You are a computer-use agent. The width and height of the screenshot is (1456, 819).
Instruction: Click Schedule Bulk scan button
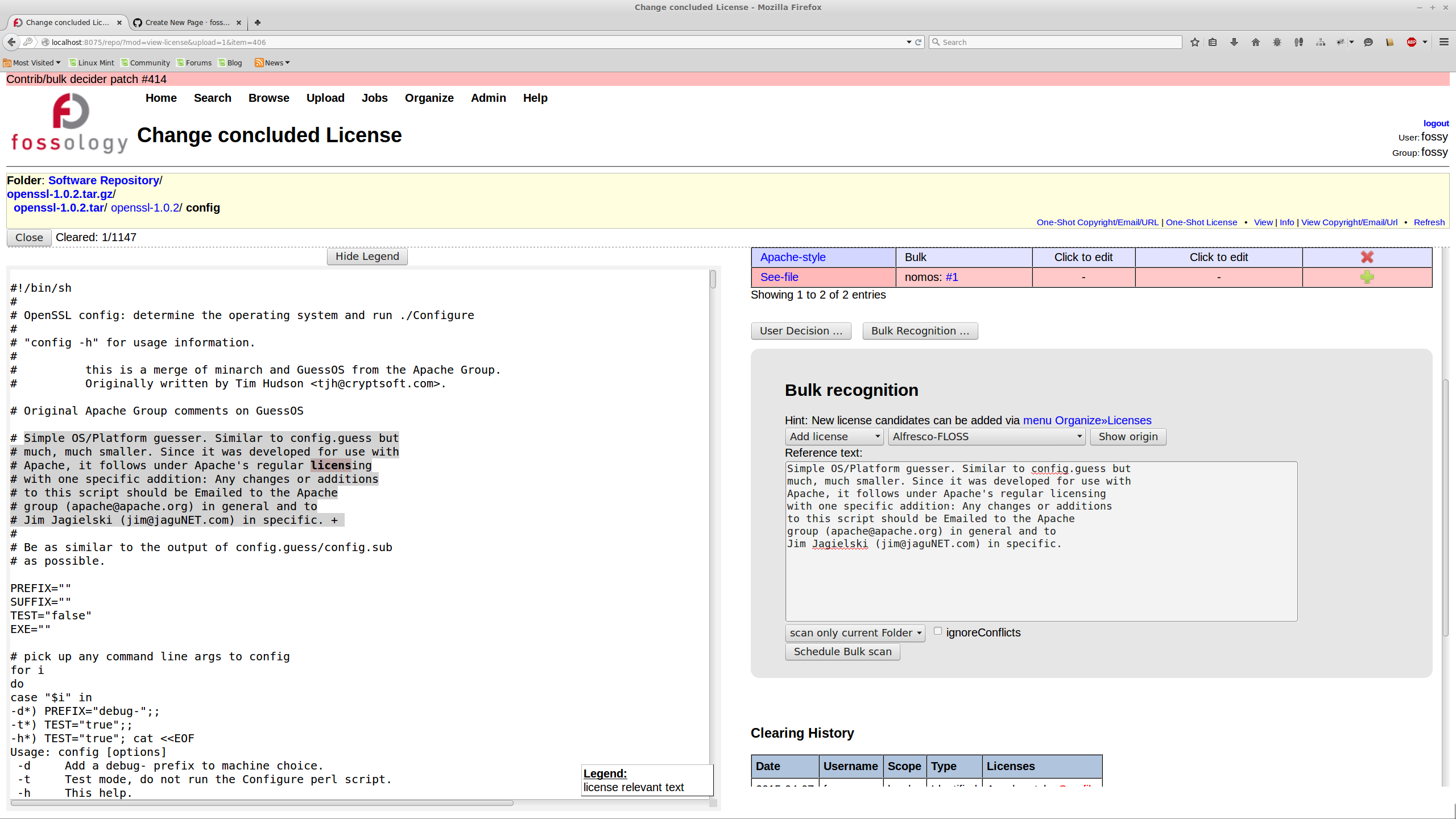point(842,652)
